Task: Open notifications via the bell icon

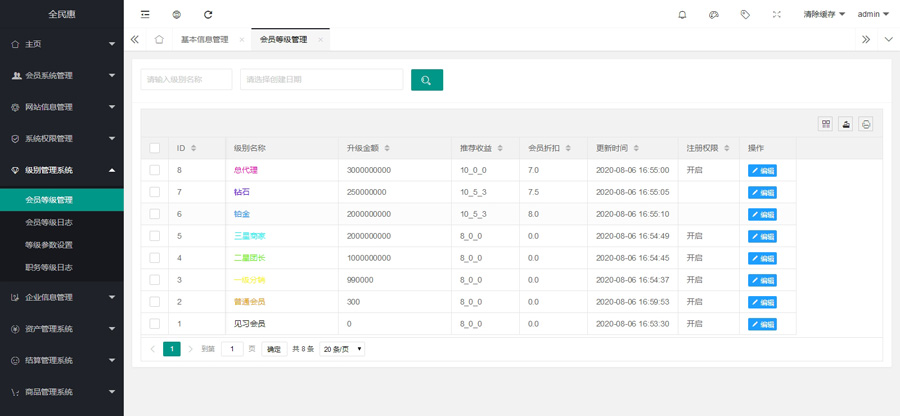Action: [683, 15]
